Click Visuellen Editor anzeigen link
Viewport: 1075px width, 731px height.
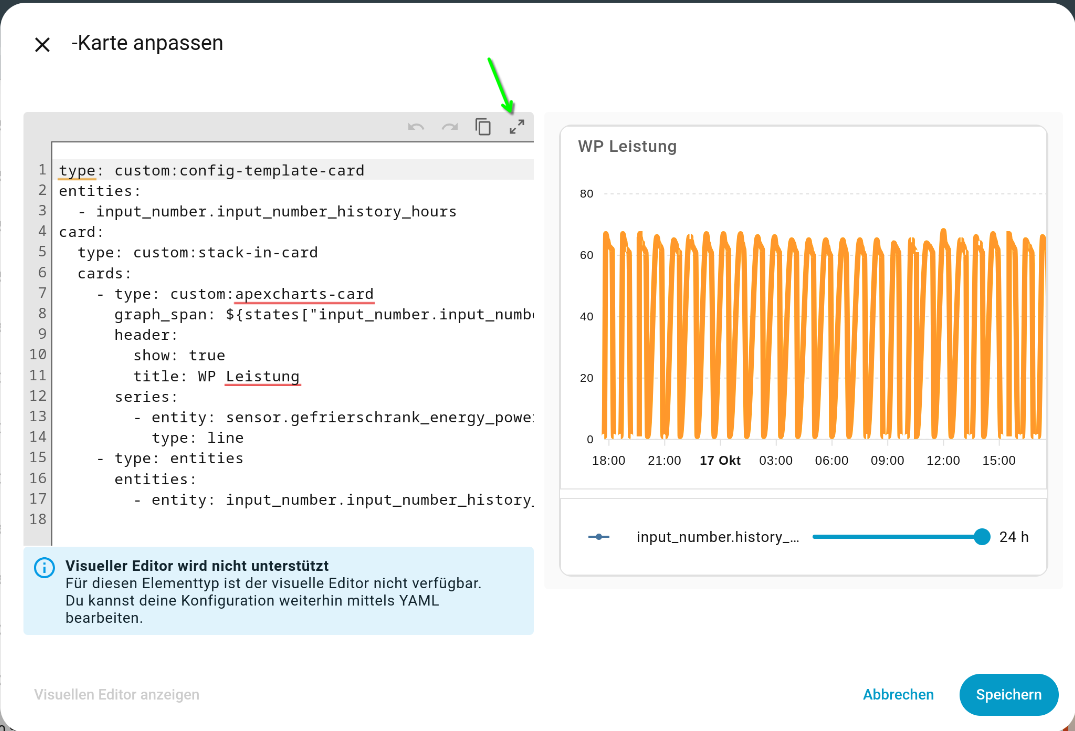pos(117,695)
